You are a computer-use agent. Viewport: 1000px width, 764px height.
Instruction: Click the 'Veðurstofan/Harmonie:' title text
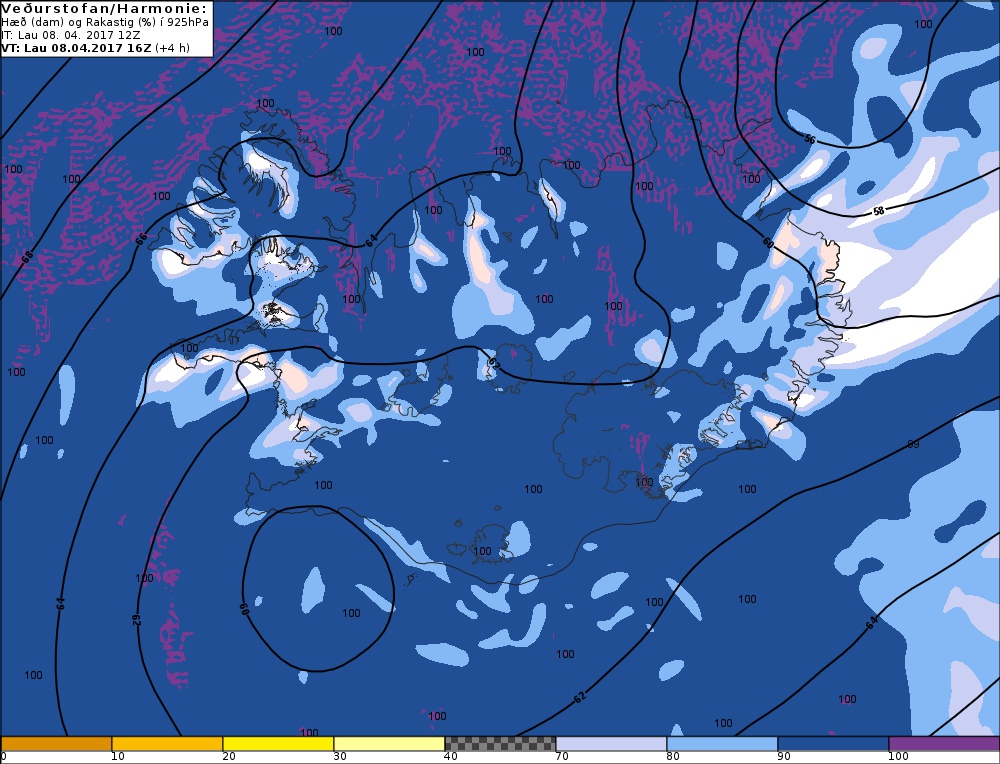click(x=105, y=9)
